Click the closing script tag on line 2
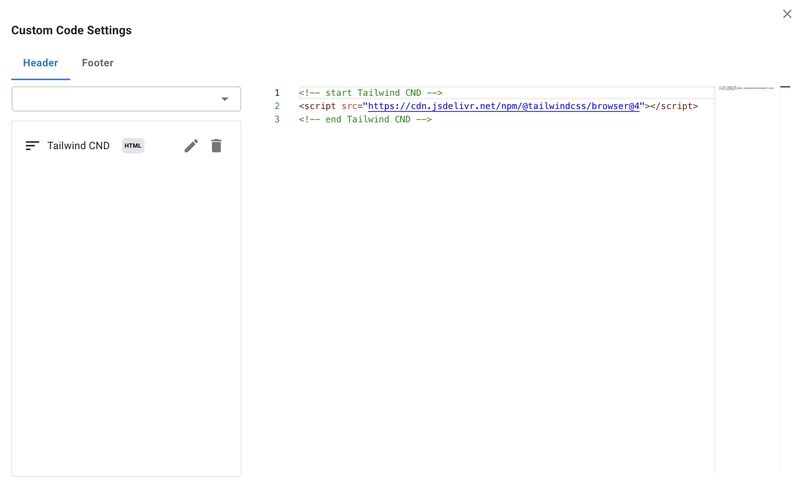This screenshot has width=800, height=495. coord(674,106)
